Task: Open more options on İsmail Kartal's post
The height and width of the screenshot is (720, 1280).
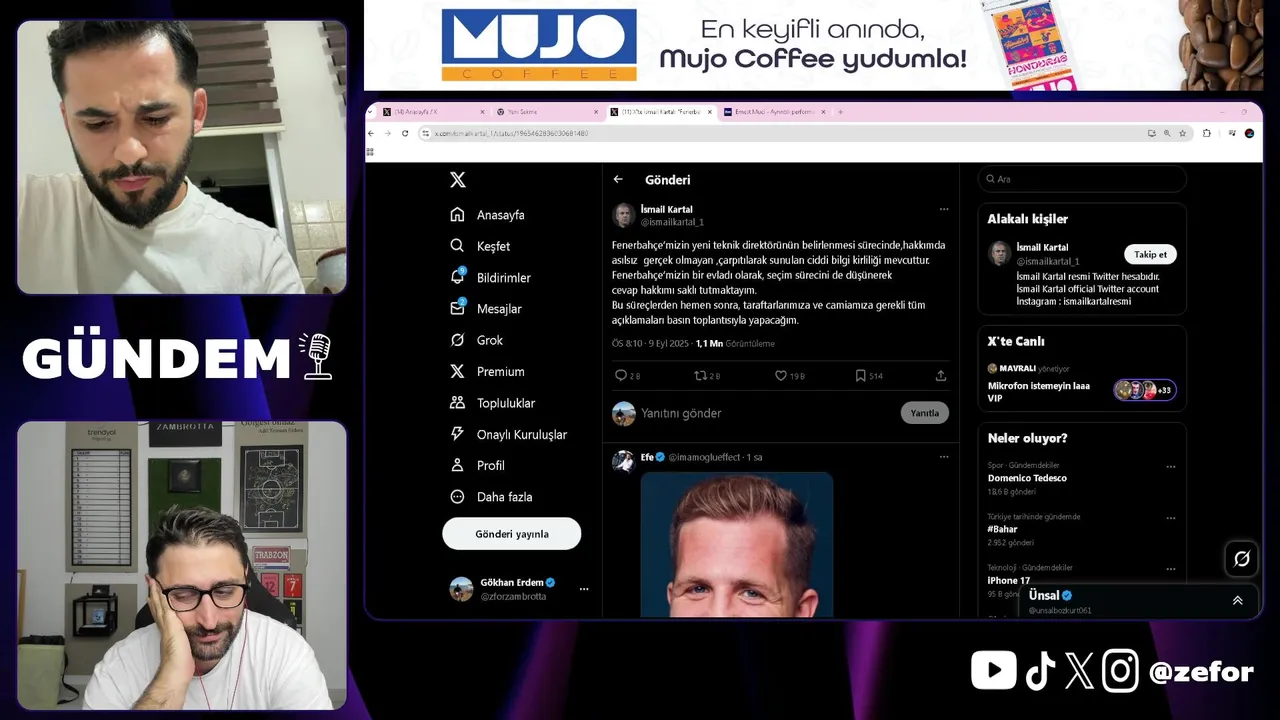Action: pos(943,209)
